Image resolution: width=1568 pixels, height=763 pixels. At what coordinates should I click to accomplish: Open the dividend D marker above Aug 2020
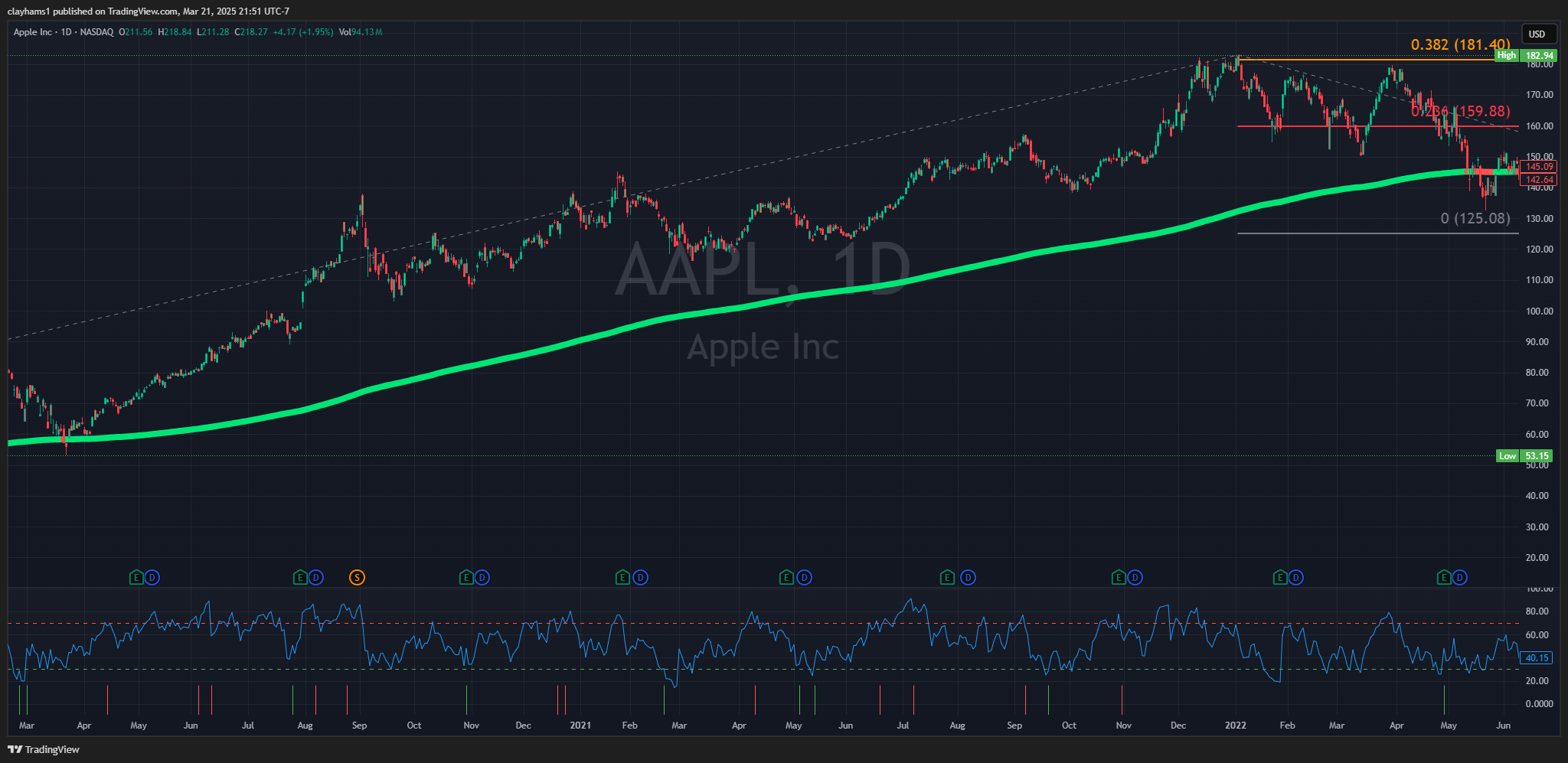pyautogui.click(x=316, y=577)
